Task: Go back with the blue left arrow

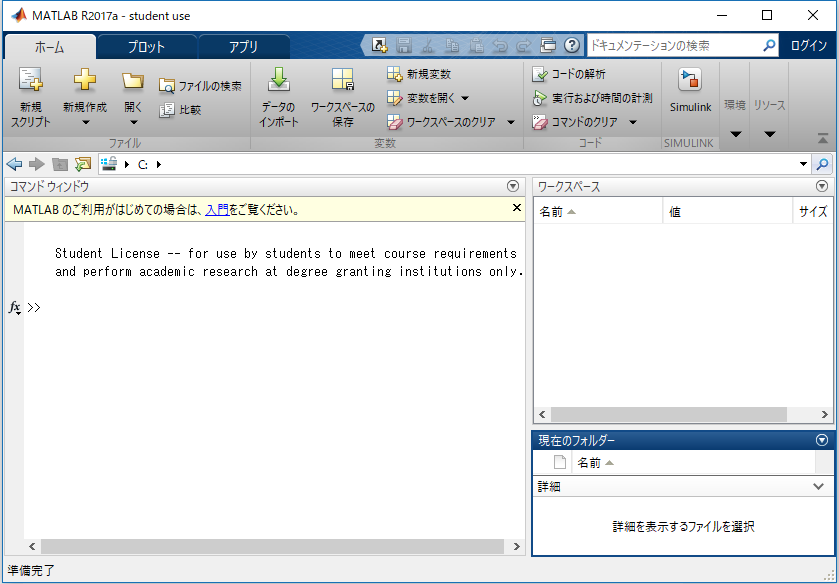Action: coord(14,164)
